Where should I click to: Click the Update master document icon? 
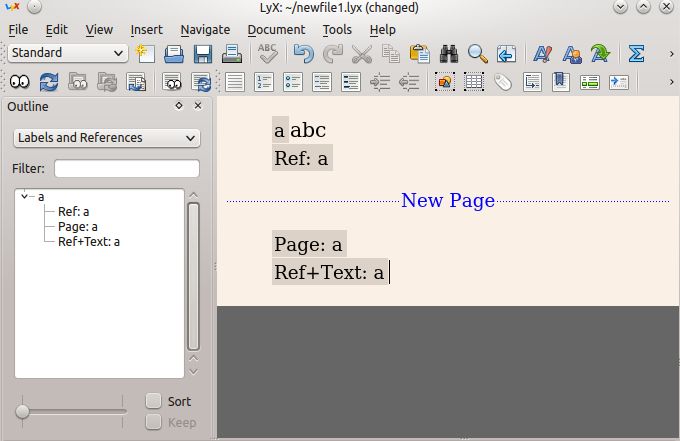107,82
